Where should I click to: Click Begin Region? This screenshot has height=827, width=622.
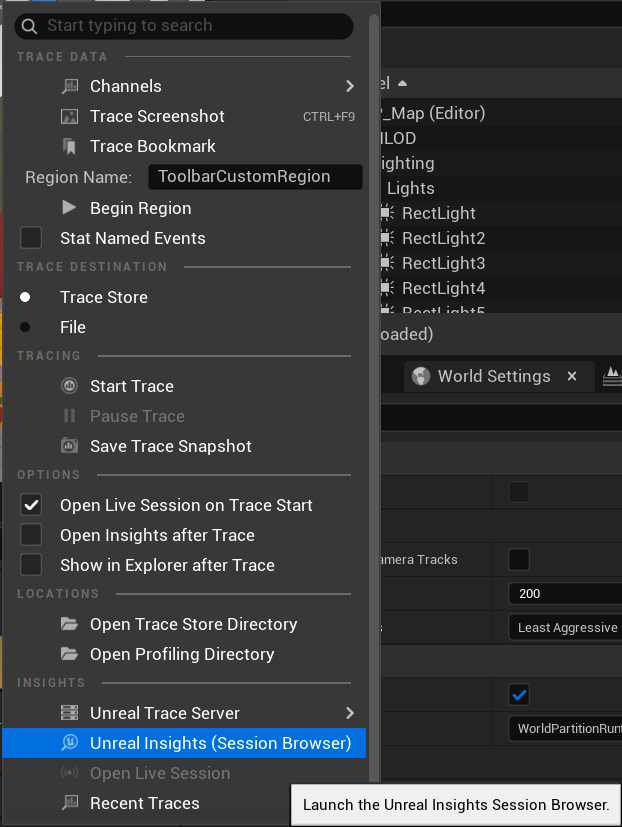184,208
